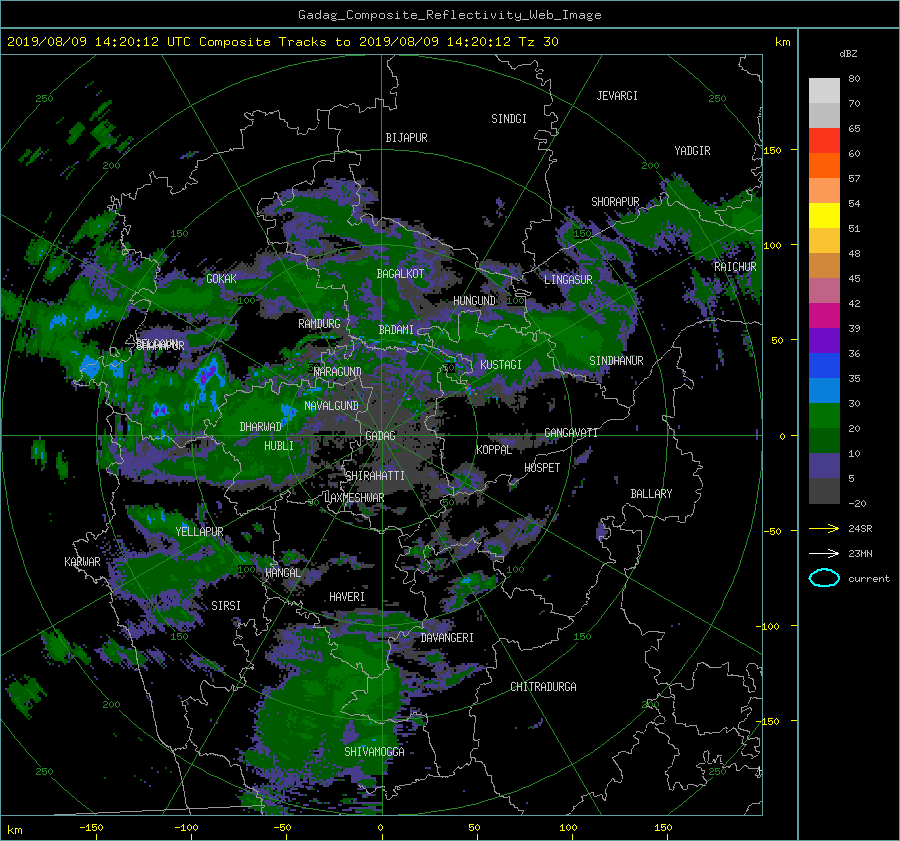The height and width of the screenshot is (841, 900).
Task: Click the white 23MN arrow legend icon
Action: 824,553
